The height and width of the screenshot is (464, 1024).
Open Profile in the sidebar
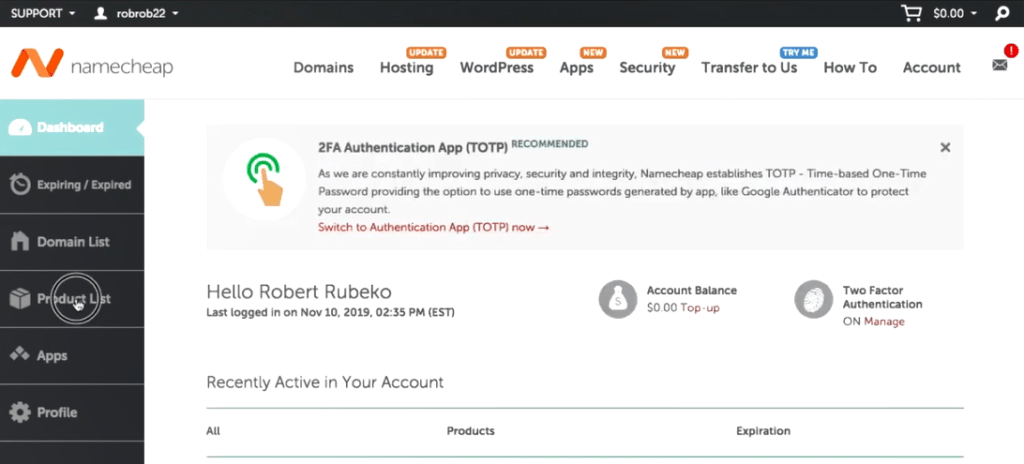tap(72, 412)
